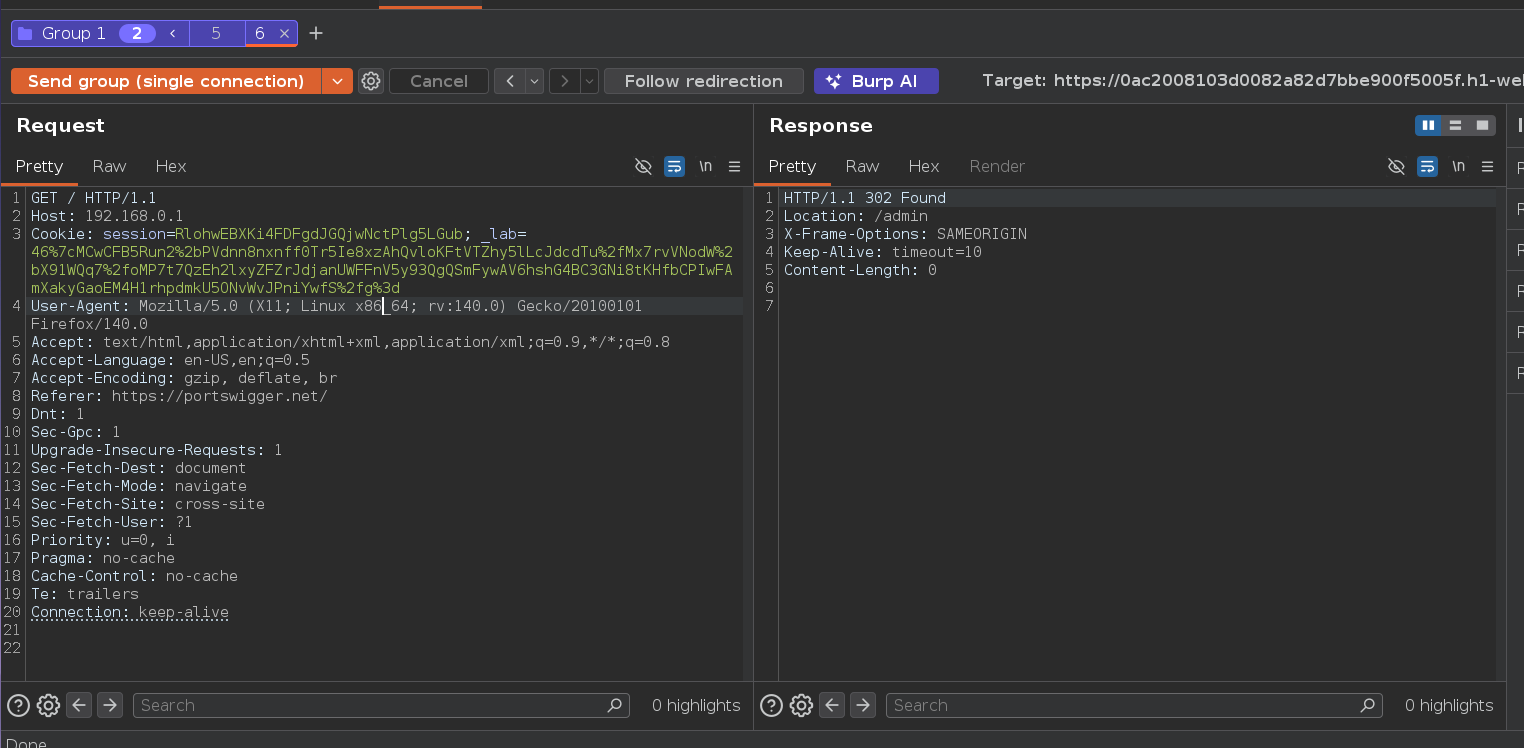
Task: Open Request search settings gear
Action: (48, 705)
